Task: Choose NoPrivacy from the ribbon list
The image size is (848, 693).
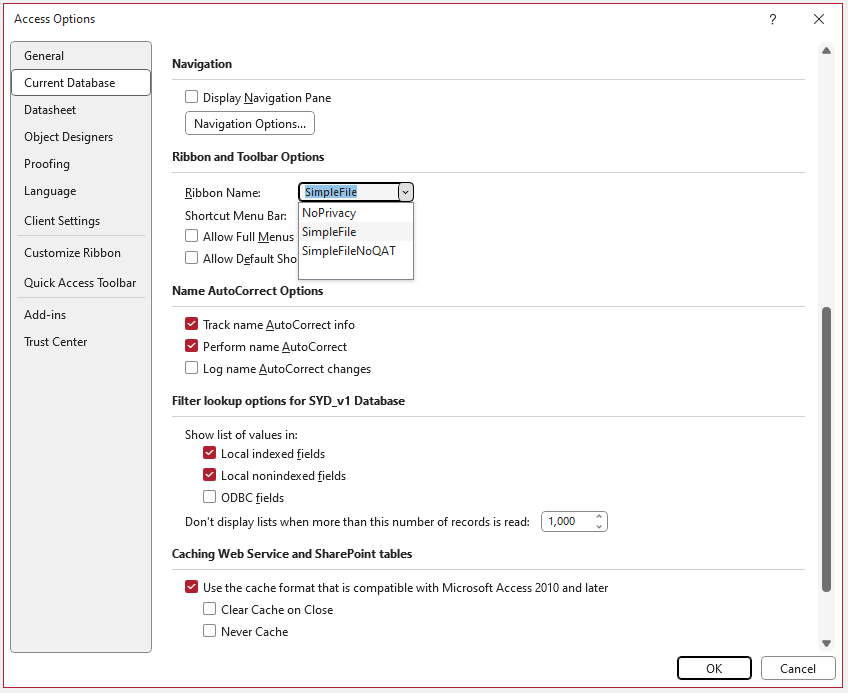Action: click(x=355, y=213)
